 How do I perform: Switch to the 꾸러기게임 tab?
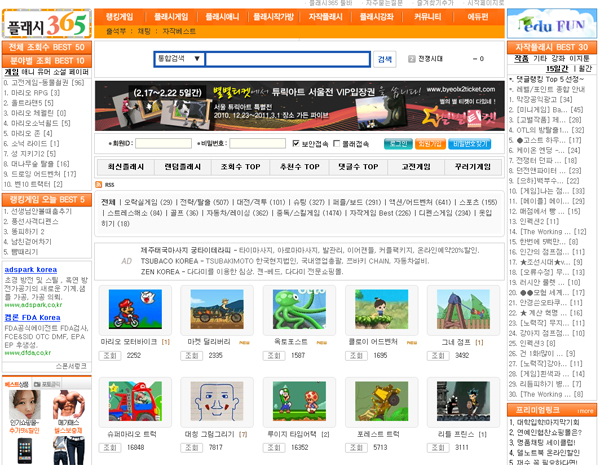pos(473,167)
